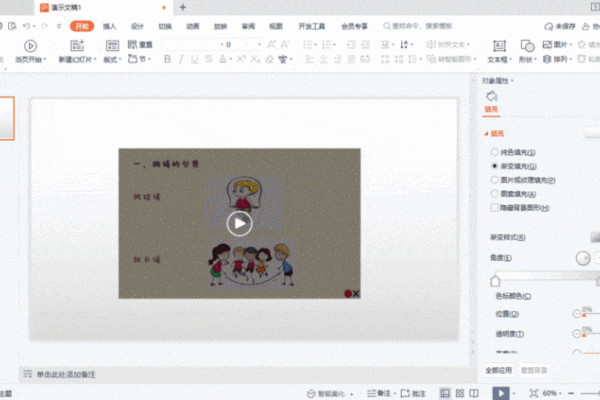Screen dimensions: 600x400
Task: Apply Subscript formatting
Action: click(255, 59)
